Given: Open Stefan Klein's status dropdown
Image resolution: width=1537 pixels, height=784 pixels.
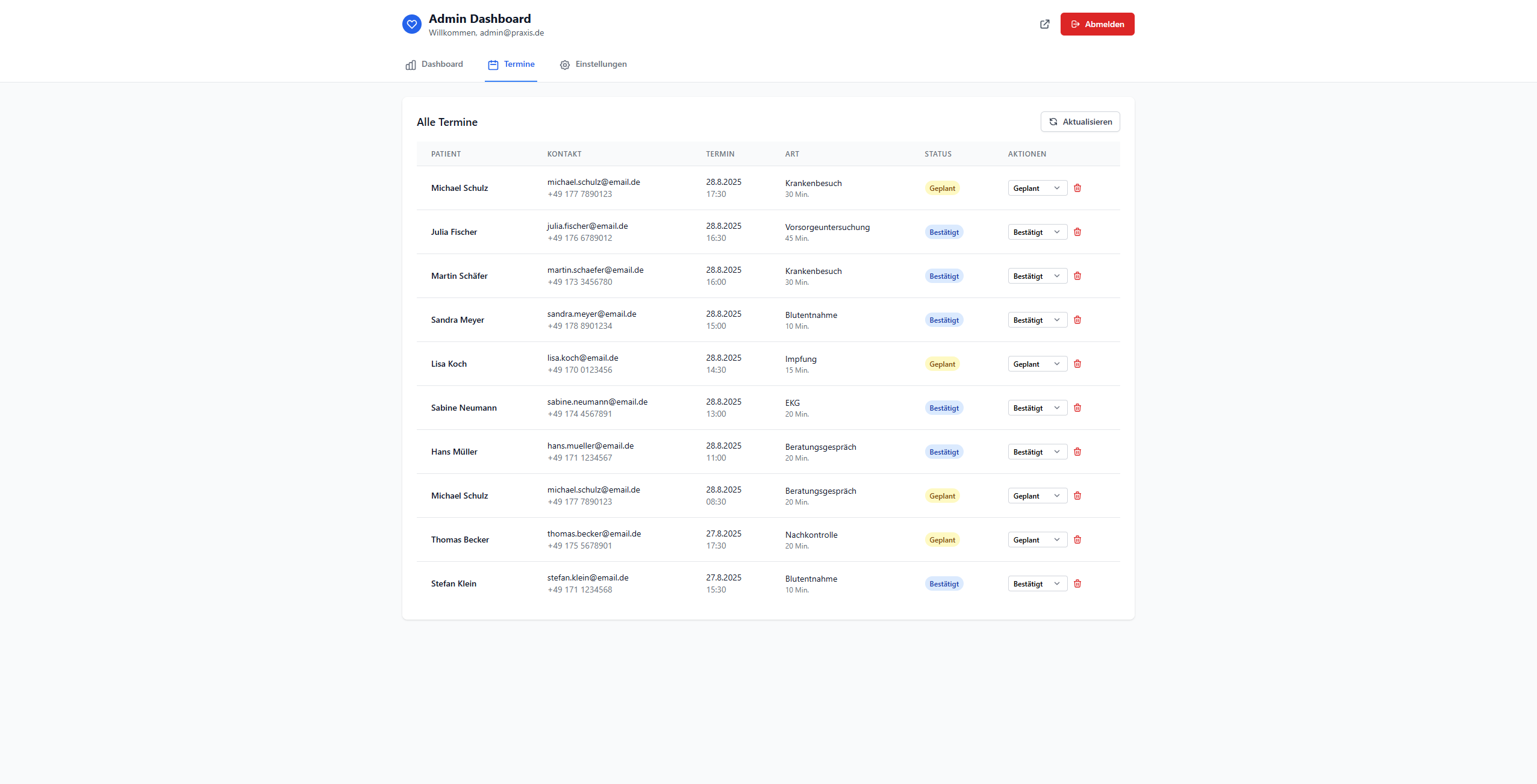Looking at the screenshot, I should pos(1037,583).
